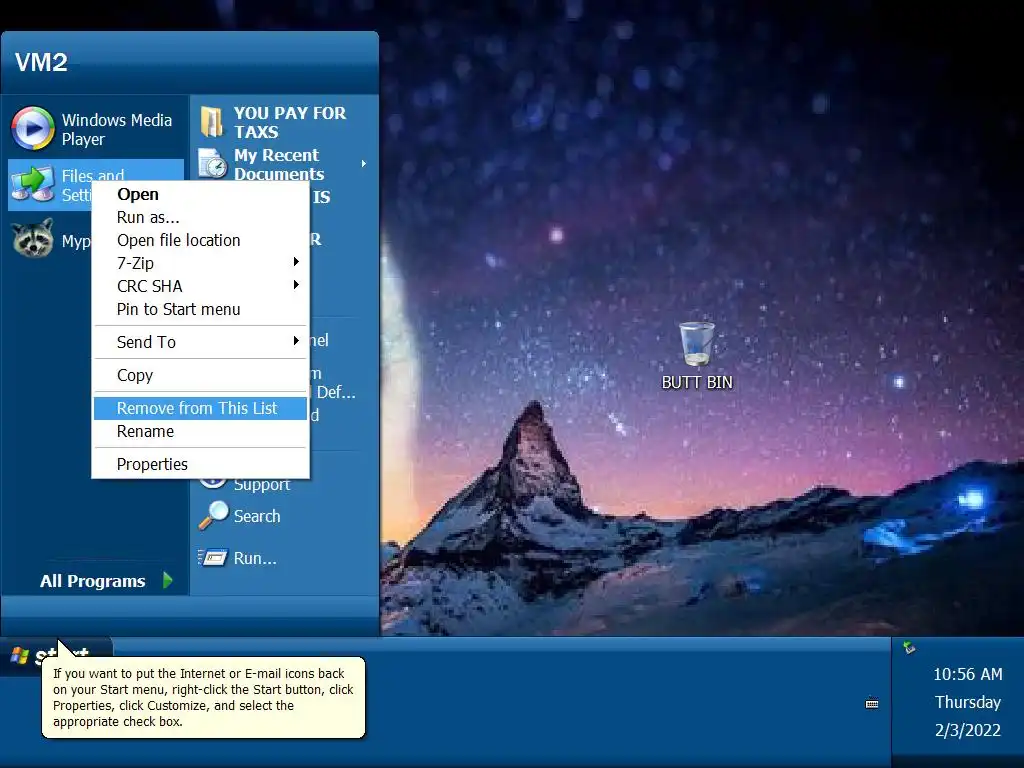Click the YOU PAY FOR TAXS label
This screenshot has height=768, width=1024.
pyautogui.click(x=290, y=122)
